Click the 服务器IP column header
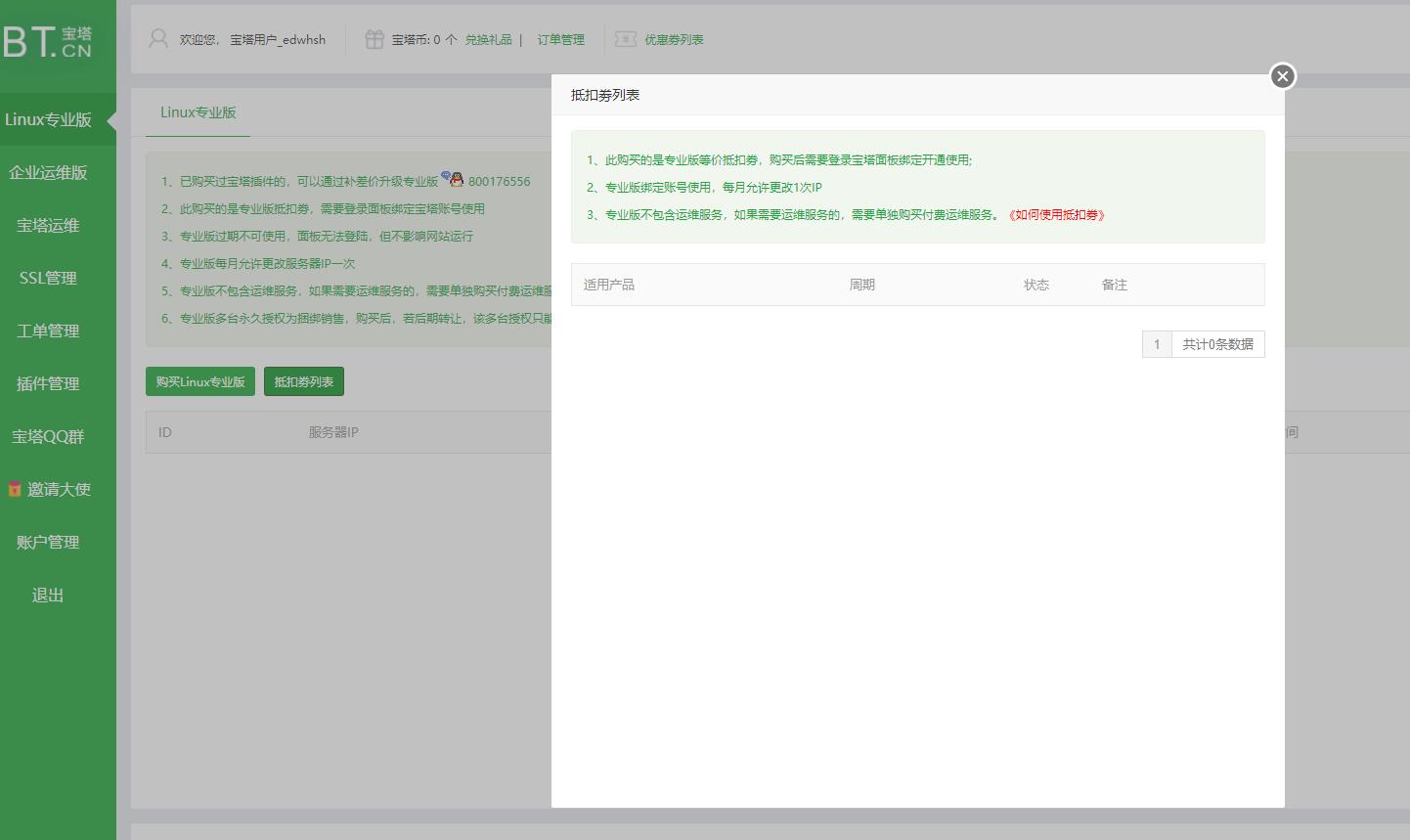Viewport: 1410px width, 840px height. [x=333, y=432]
